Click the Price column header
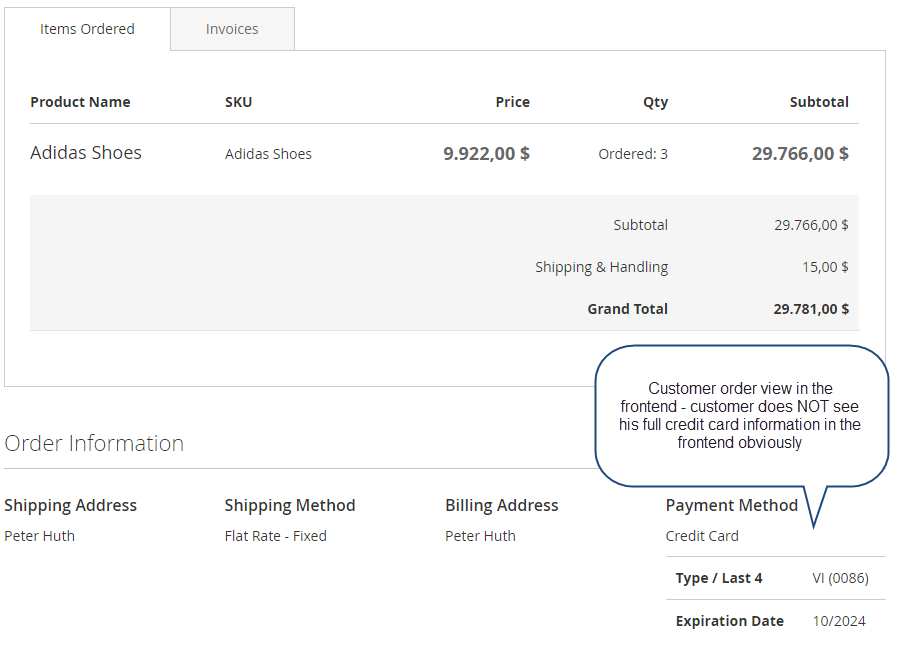The image size is (897, 656). pyautogui.click(x=513, y=102)
